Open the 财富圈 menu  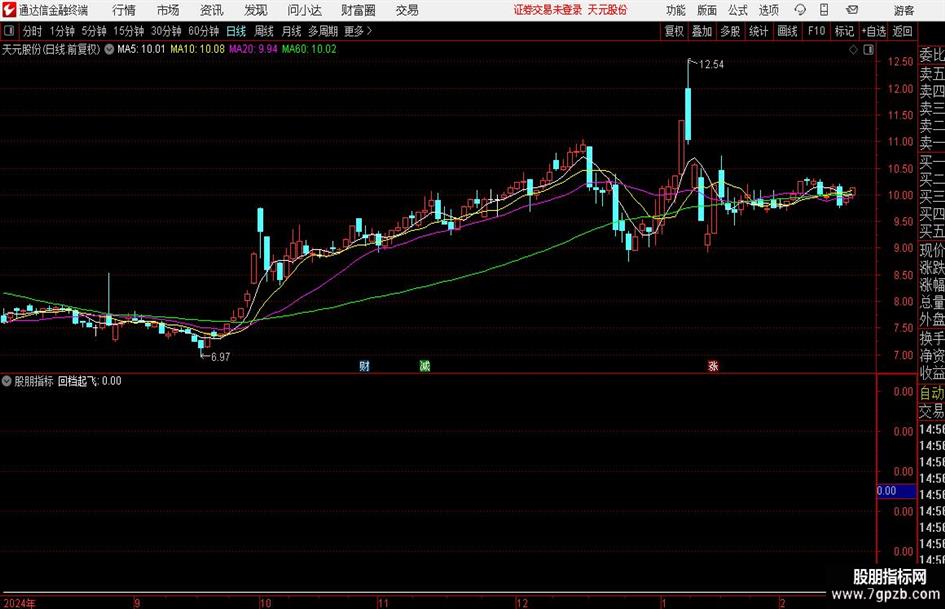click(x=358, y=10)
